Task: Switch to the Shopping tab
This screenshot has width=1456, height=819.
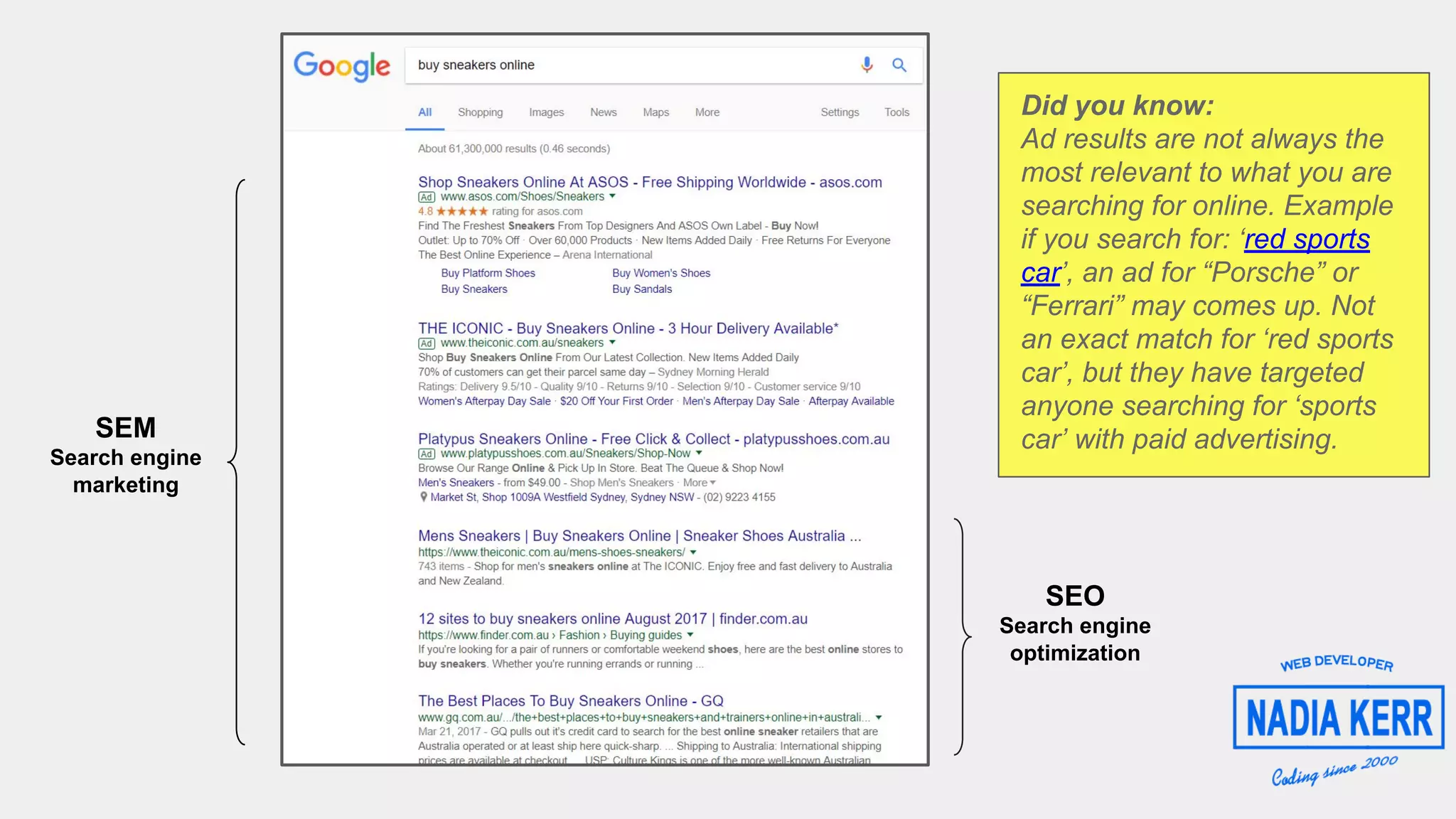Action: click(x=481, y=112)
